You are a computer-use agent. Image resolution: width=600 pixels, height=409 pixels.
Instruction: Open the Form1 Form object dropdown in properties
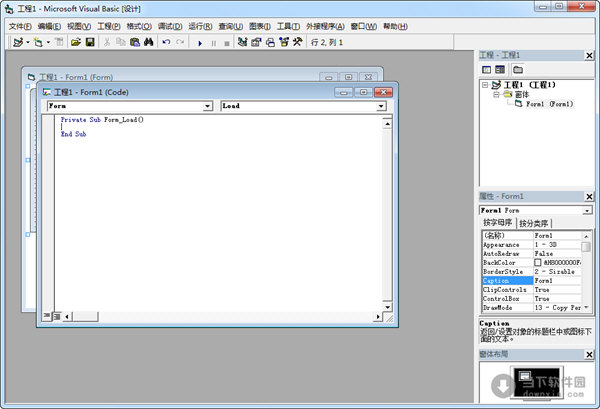(x=587, y=210)
